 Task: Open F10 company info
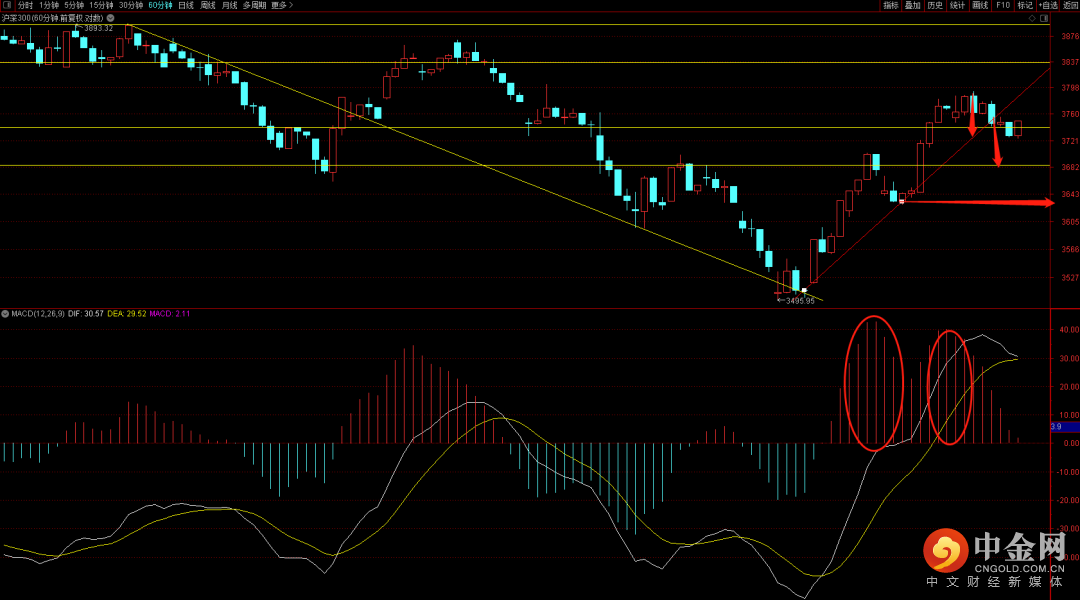pyautogui.click(x=1003, y=5)
